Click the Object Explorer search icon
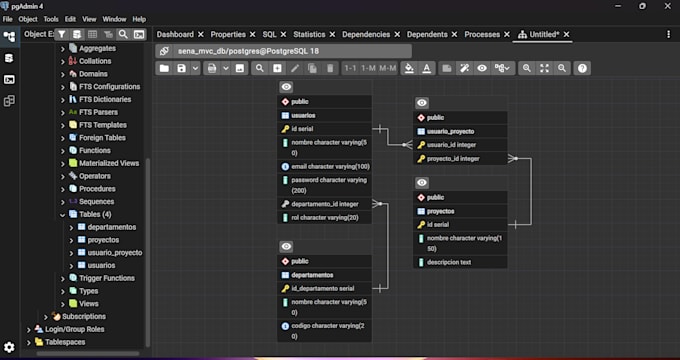The image size is (680, 360). pyautogui.click(x=123, y=34)
